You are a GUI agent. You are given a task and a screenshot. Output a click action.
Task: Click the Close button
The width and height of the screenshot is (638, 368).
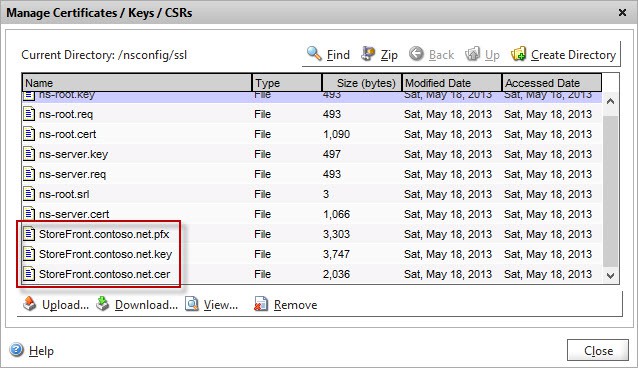(x=598, y=350)
